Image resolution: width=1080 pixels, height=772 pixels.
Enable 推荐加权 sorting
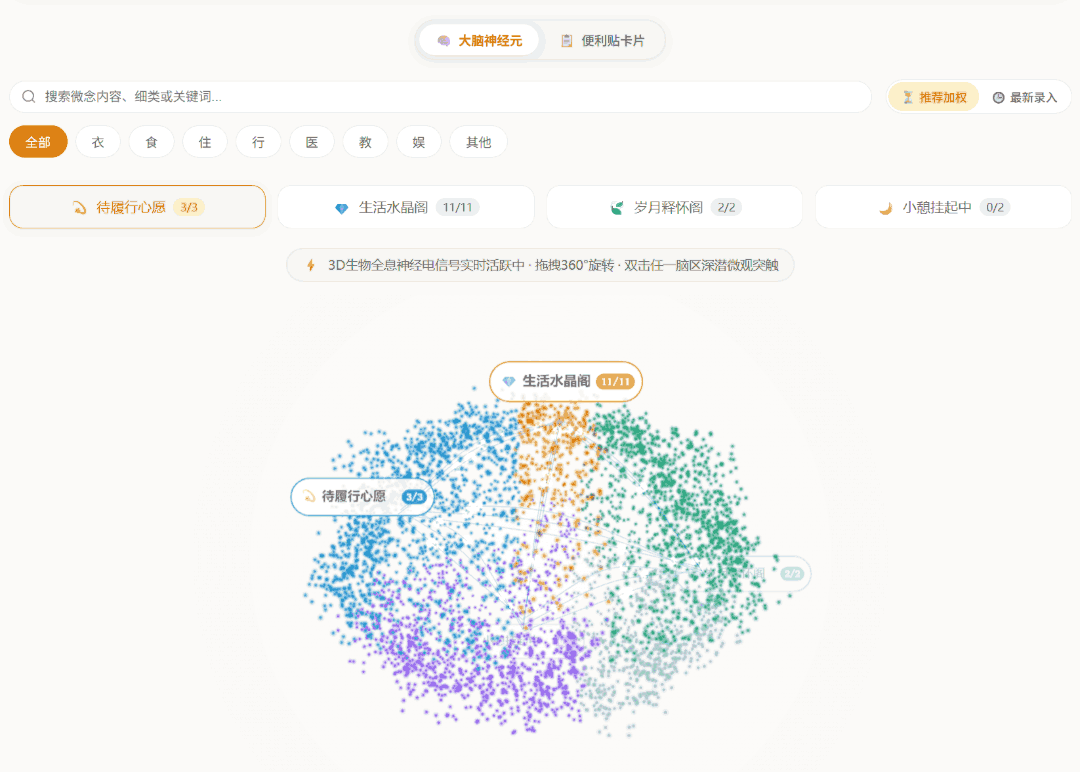tap(934, 97)
